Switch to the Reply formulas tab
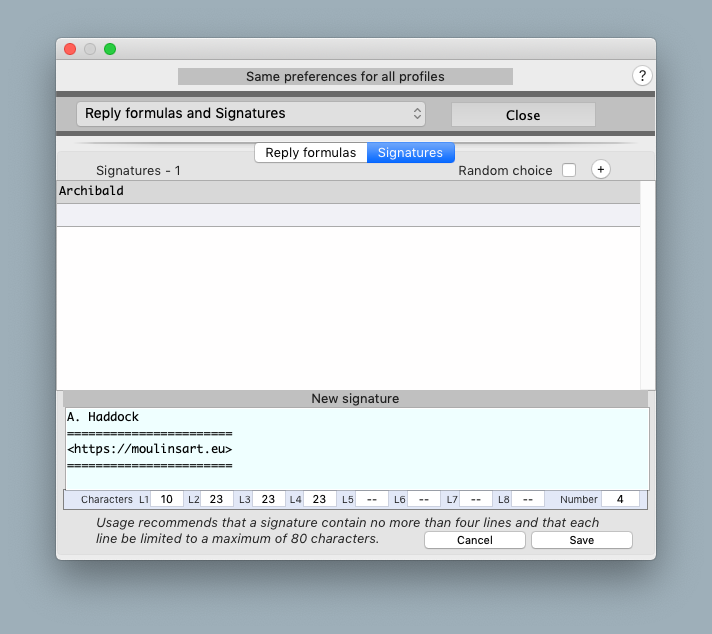 pos(310,153)
